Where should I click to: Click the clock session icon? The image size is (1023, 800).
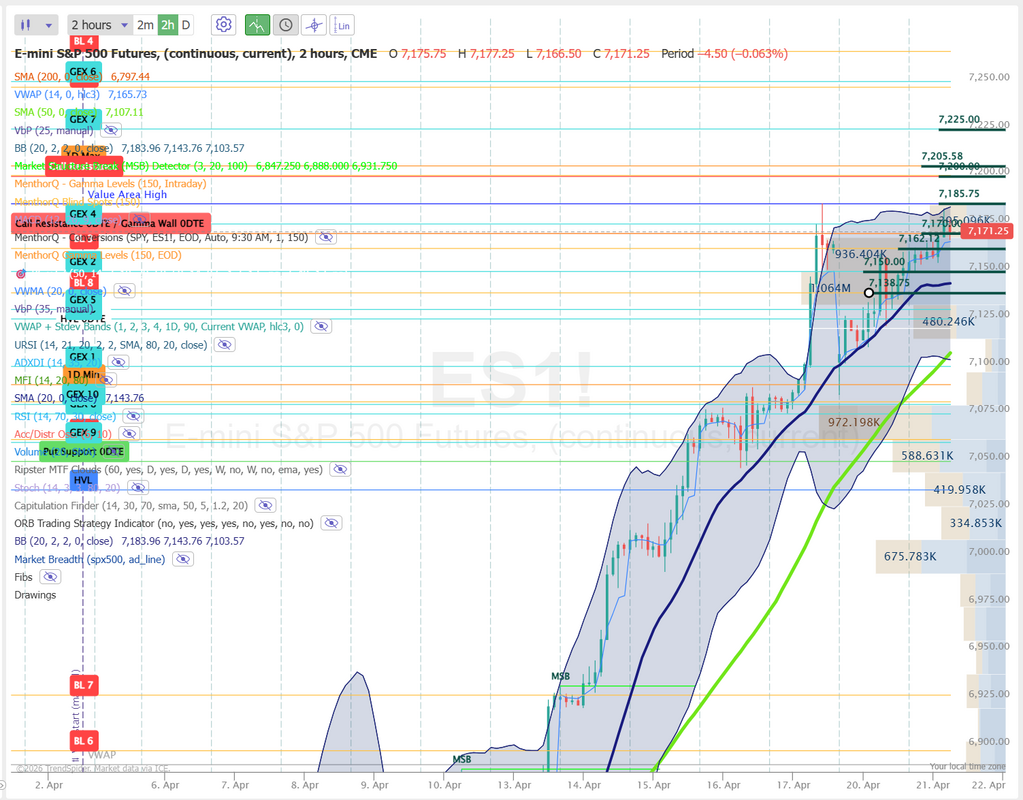point(286,24)
